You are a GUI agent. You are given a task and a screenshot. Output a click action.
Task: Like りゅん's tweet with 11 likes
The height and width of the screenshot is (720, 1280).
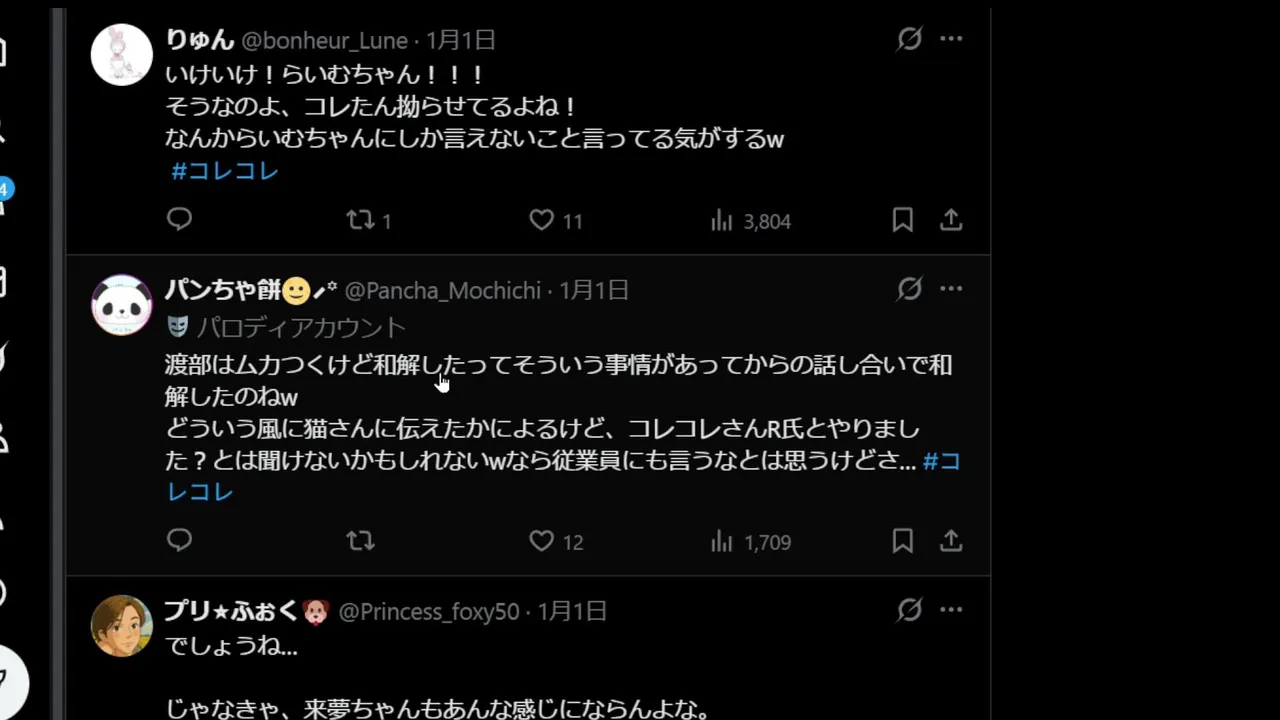[542, 220]
